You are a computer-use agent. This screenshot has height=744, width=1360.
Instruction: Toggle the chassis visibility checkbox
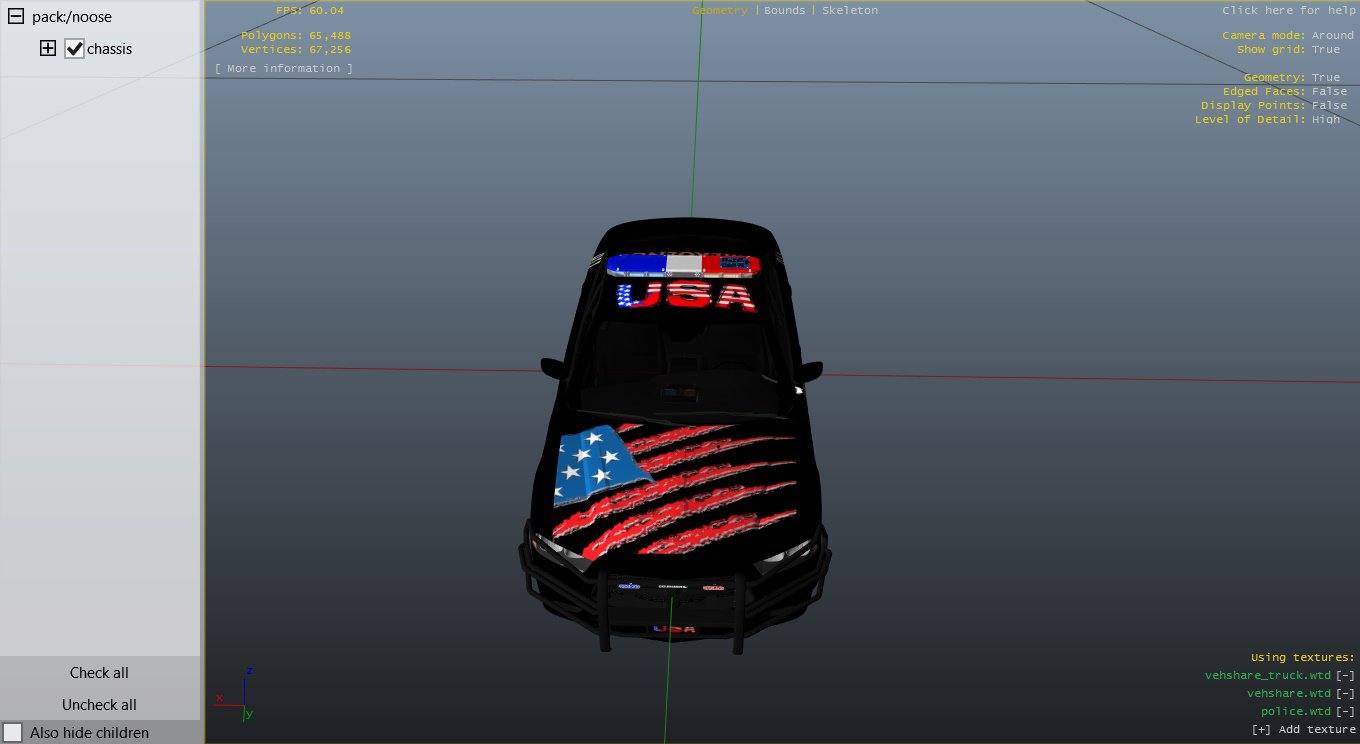coord(74,49)
